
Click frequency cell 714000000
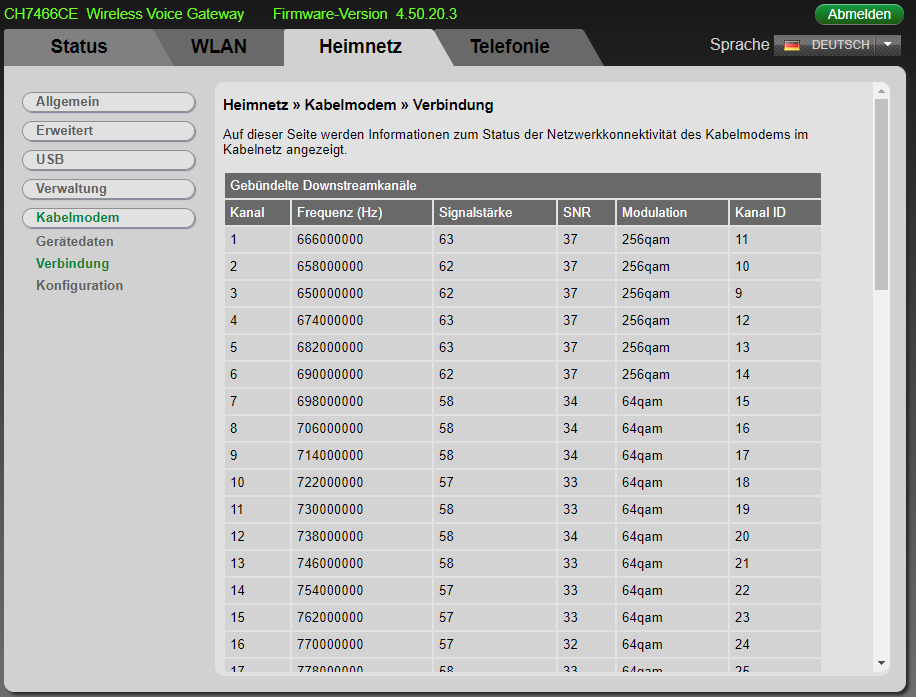(362, 455)
